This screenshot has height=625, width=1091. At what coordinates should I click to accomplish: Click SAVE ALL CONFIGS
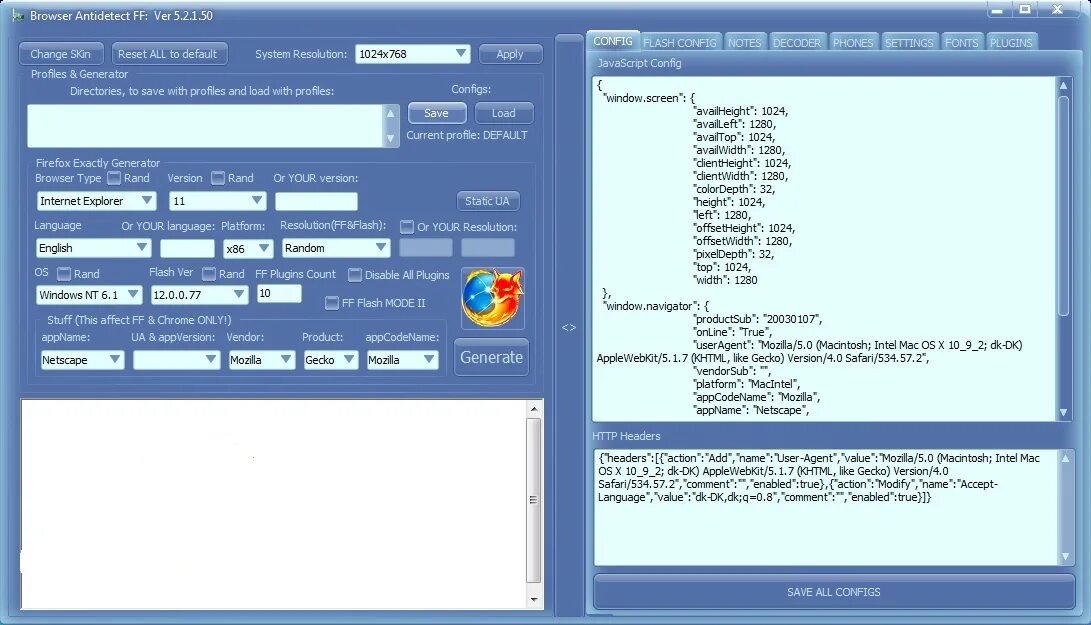tap(834, 592)
